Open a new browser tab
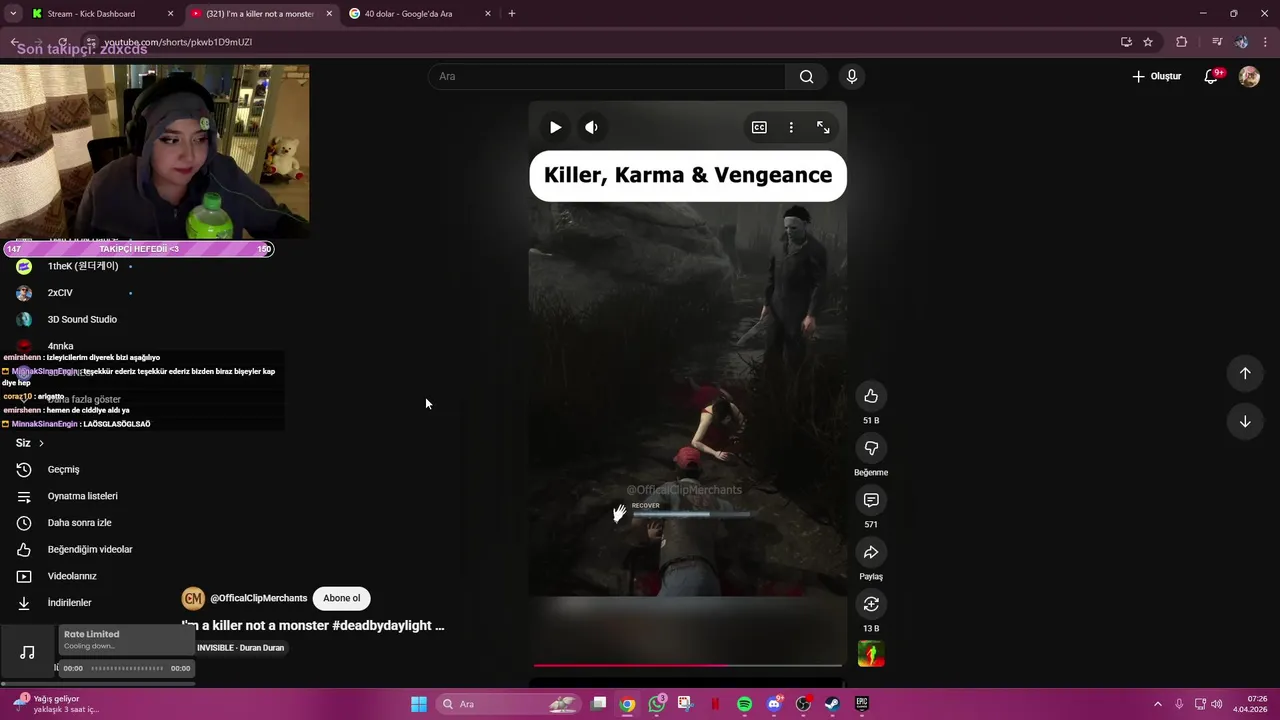Viewport: 1280px width, 720px height. [512, 14]
